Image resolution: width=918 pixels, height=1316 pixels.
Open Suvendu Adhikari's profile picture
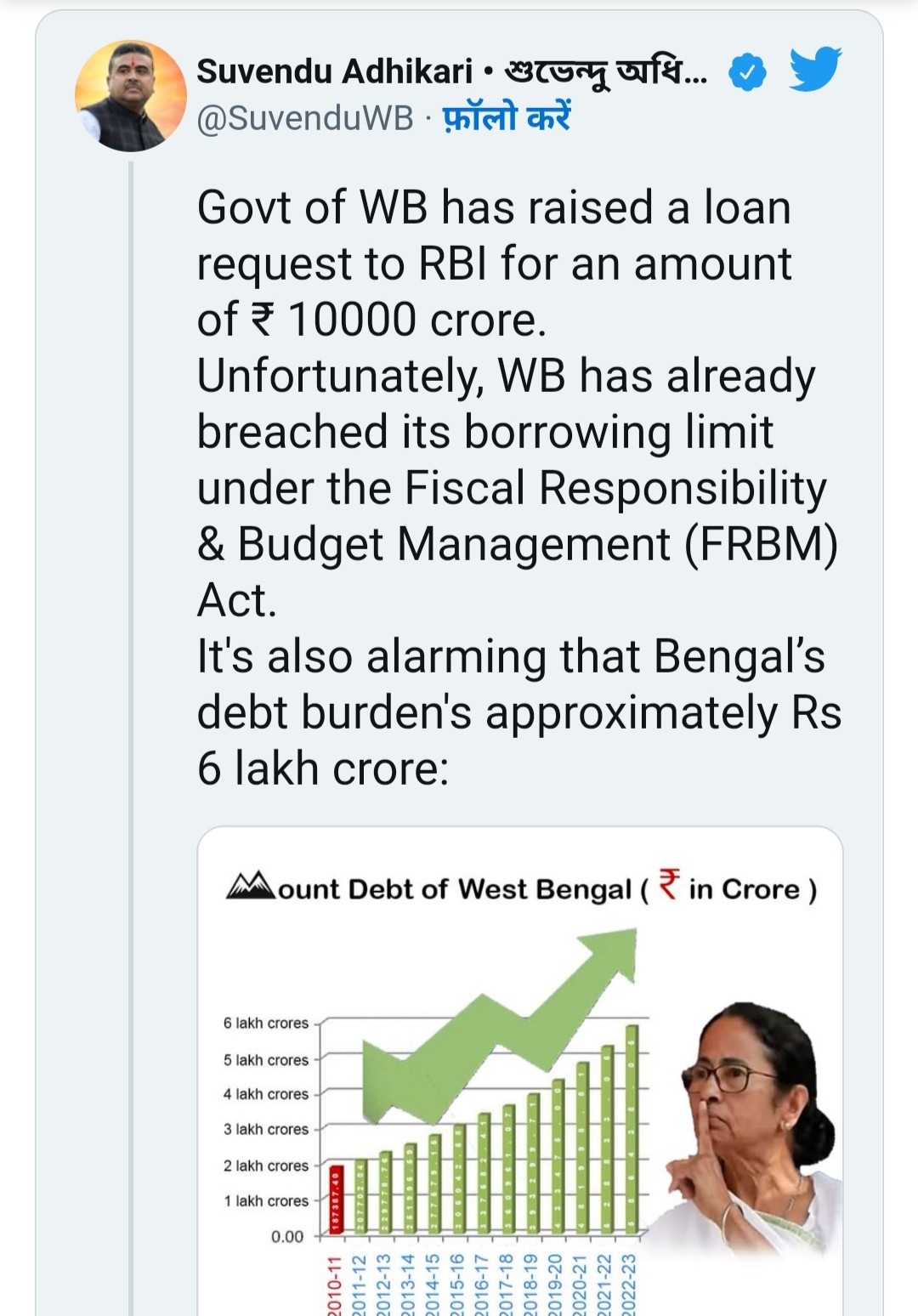click(x=131, y=95)
